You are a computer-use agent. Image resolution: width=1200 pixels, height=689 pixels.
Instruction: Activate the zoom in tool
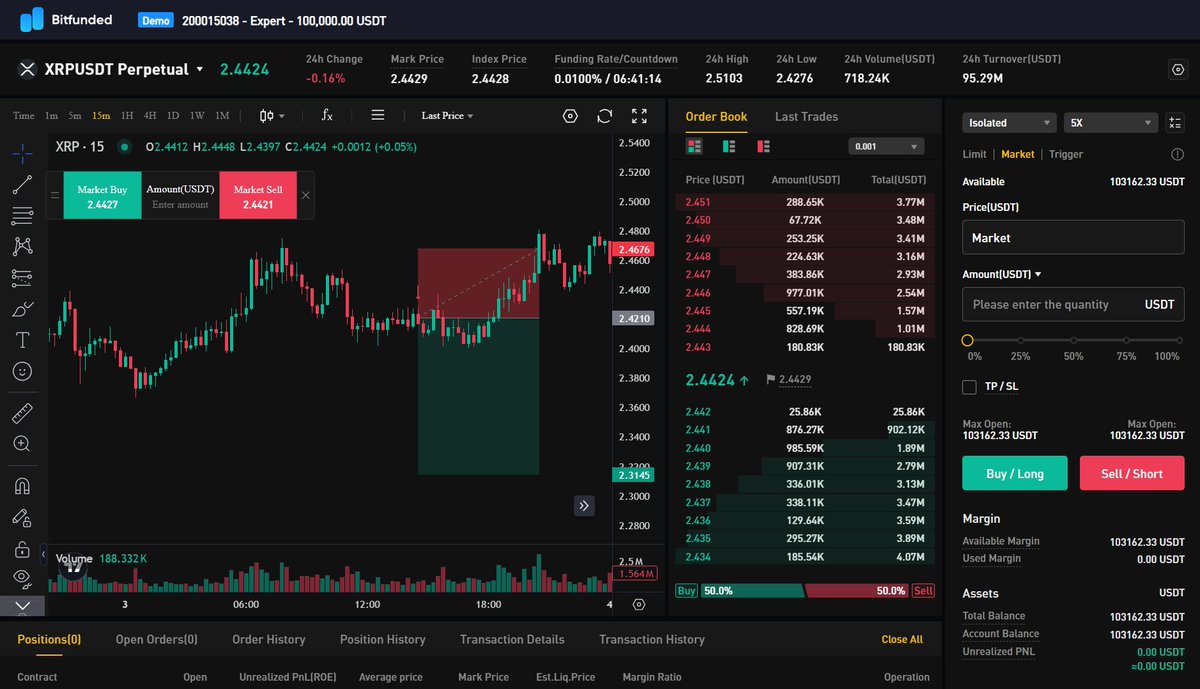click(x=22, y=443)
